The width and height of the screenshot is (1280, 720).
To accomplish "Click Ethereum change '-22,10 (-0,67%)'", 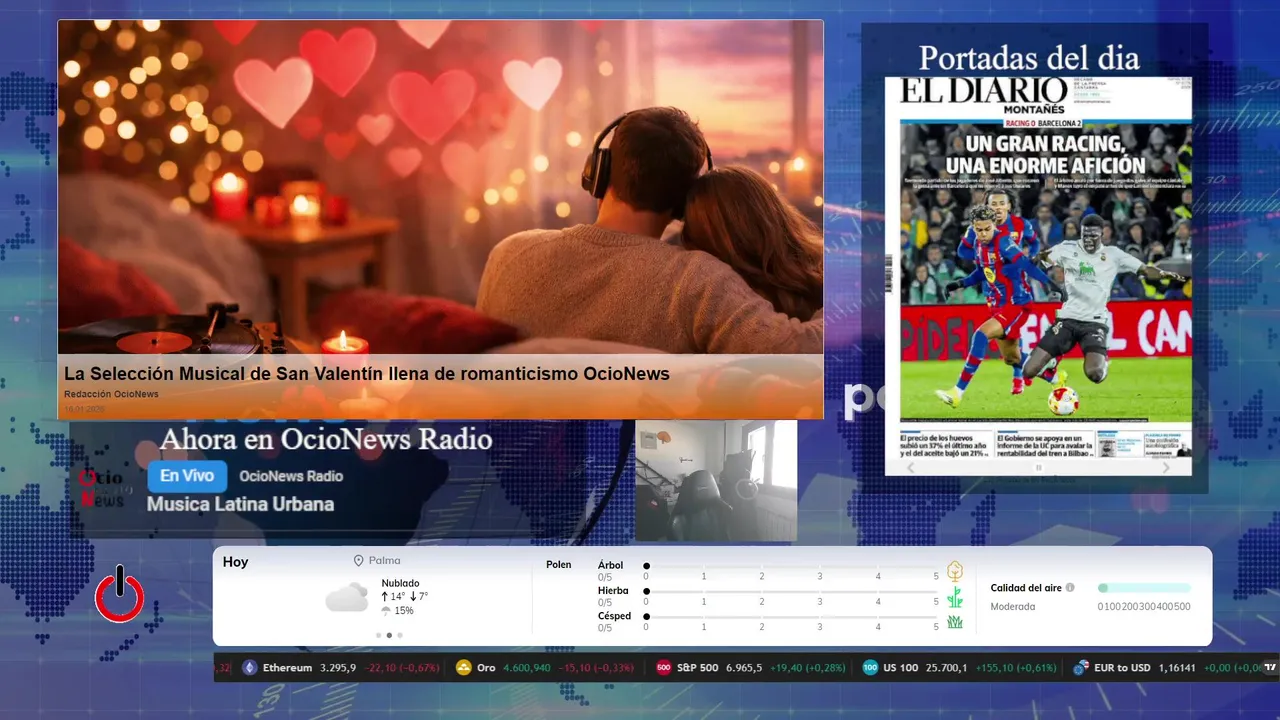I will pyautogui.click(x=400, y=668).
